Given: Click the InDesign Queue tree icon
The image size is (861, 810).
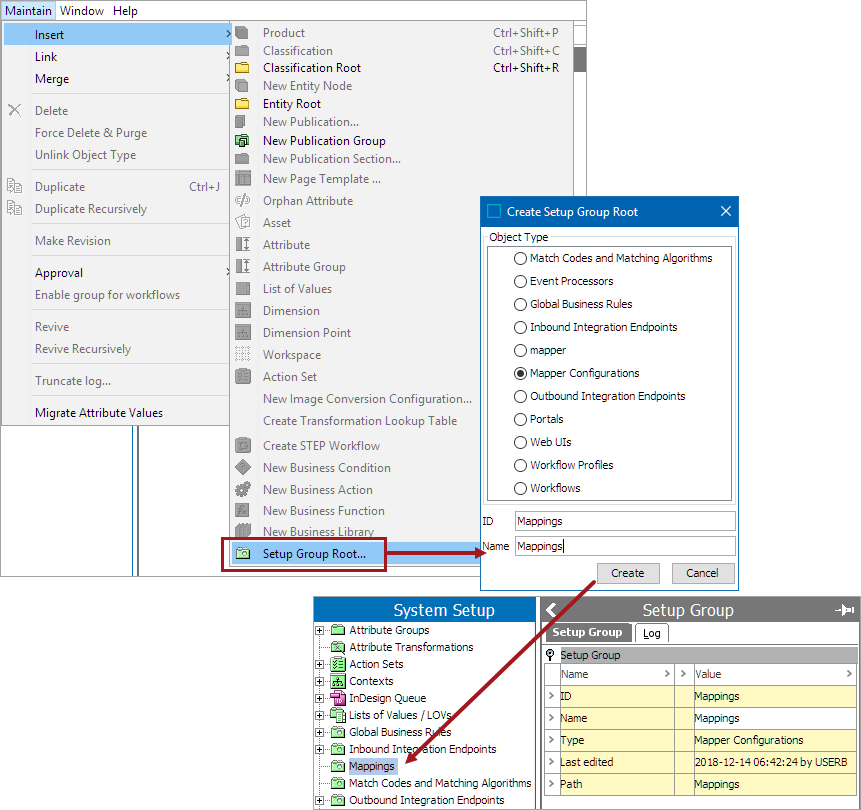Looking at the screenshot, I should click(338, 698).
